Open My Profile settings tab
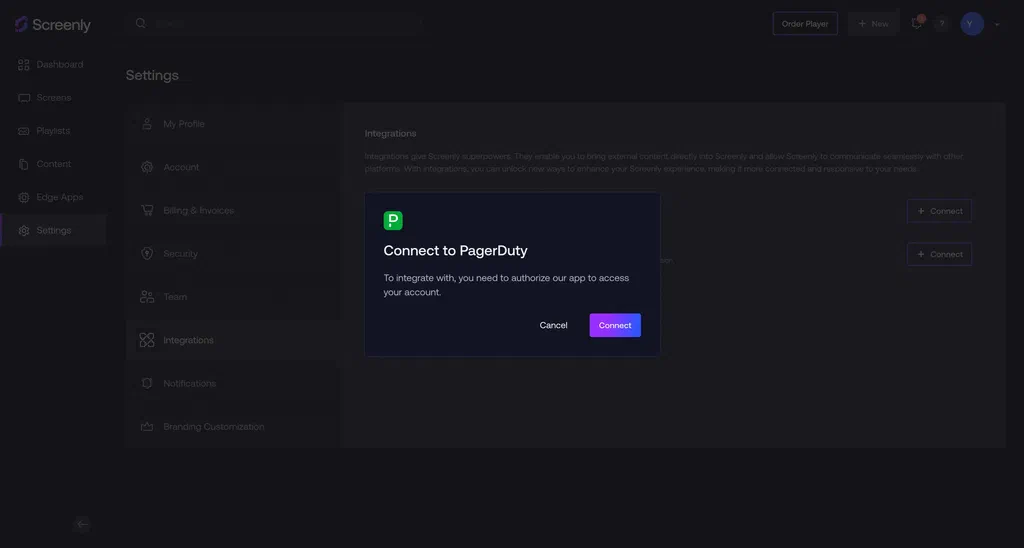This screenshot has height=548, width=1024. click(232, 124)
